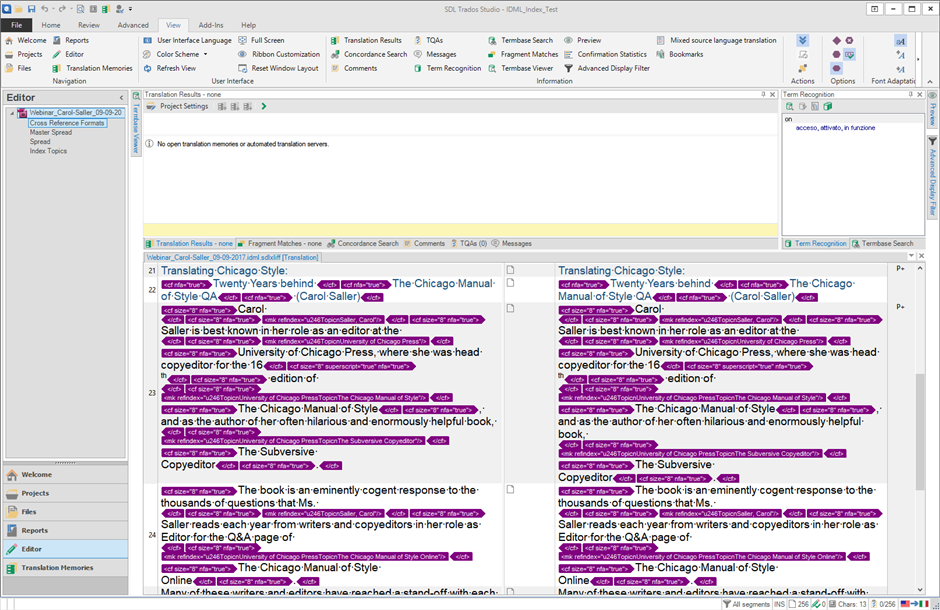Click the purple icon with the white X in Options
Viewport: 940px width, 610px height.
849,40
